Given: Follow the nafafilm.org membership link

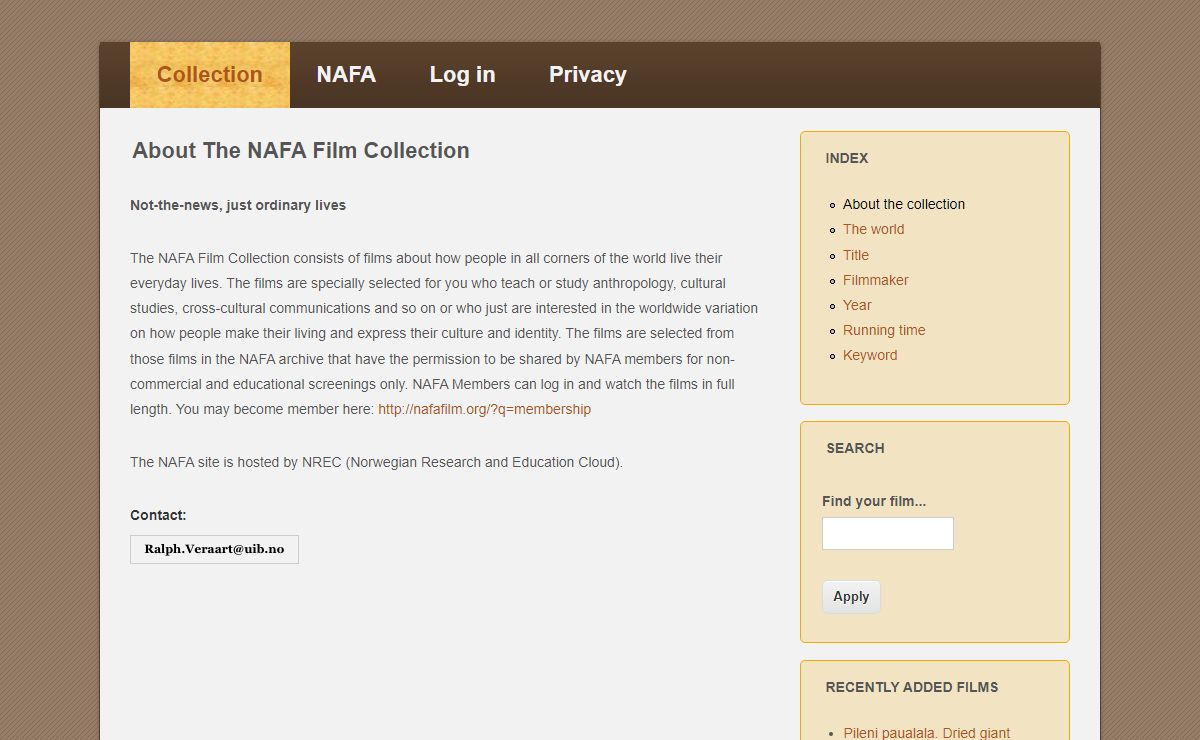Looking at the screenshot, I should pyautogui.click(x=484, y=409).
